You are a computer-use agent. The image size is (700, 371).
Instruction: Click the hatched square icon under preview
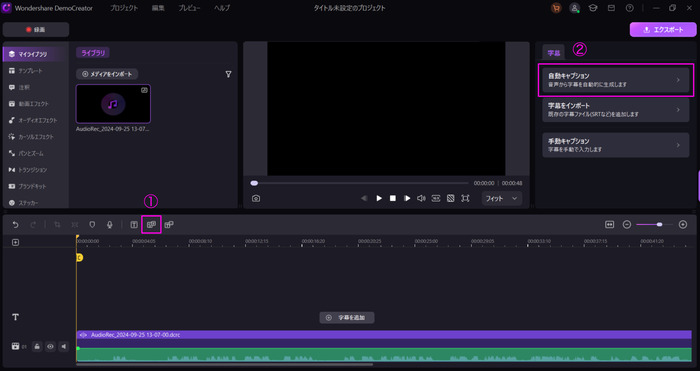pos(450,198)
